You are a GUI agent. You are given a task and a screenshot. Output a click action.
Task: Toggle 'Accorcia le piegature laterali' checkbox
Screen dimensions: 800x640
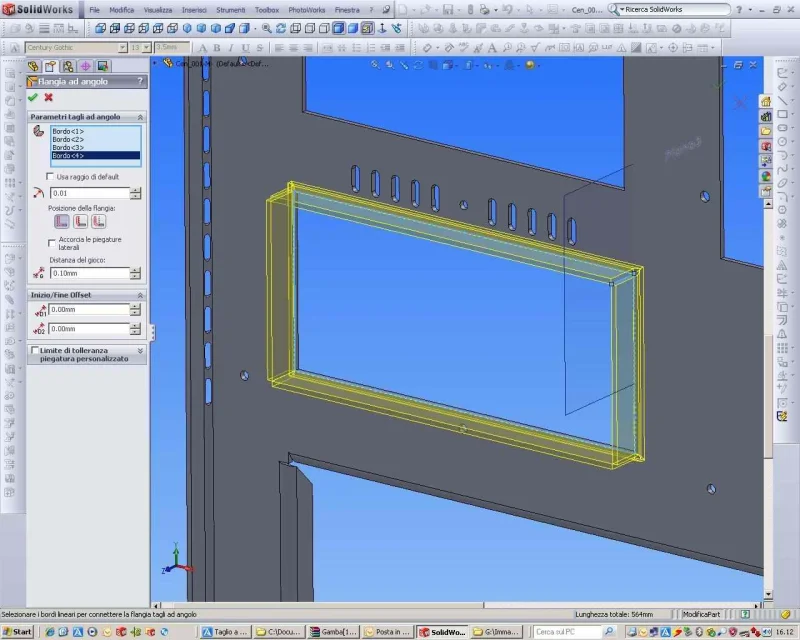pyautogui.click(x=52, y=242)
